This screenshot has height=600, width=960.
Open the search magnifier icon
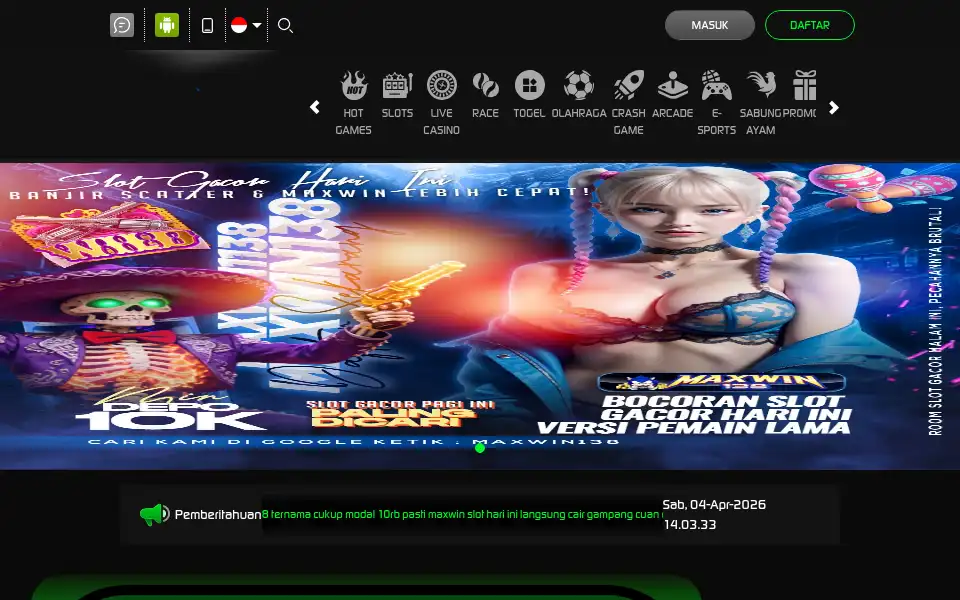click(285, 25)
